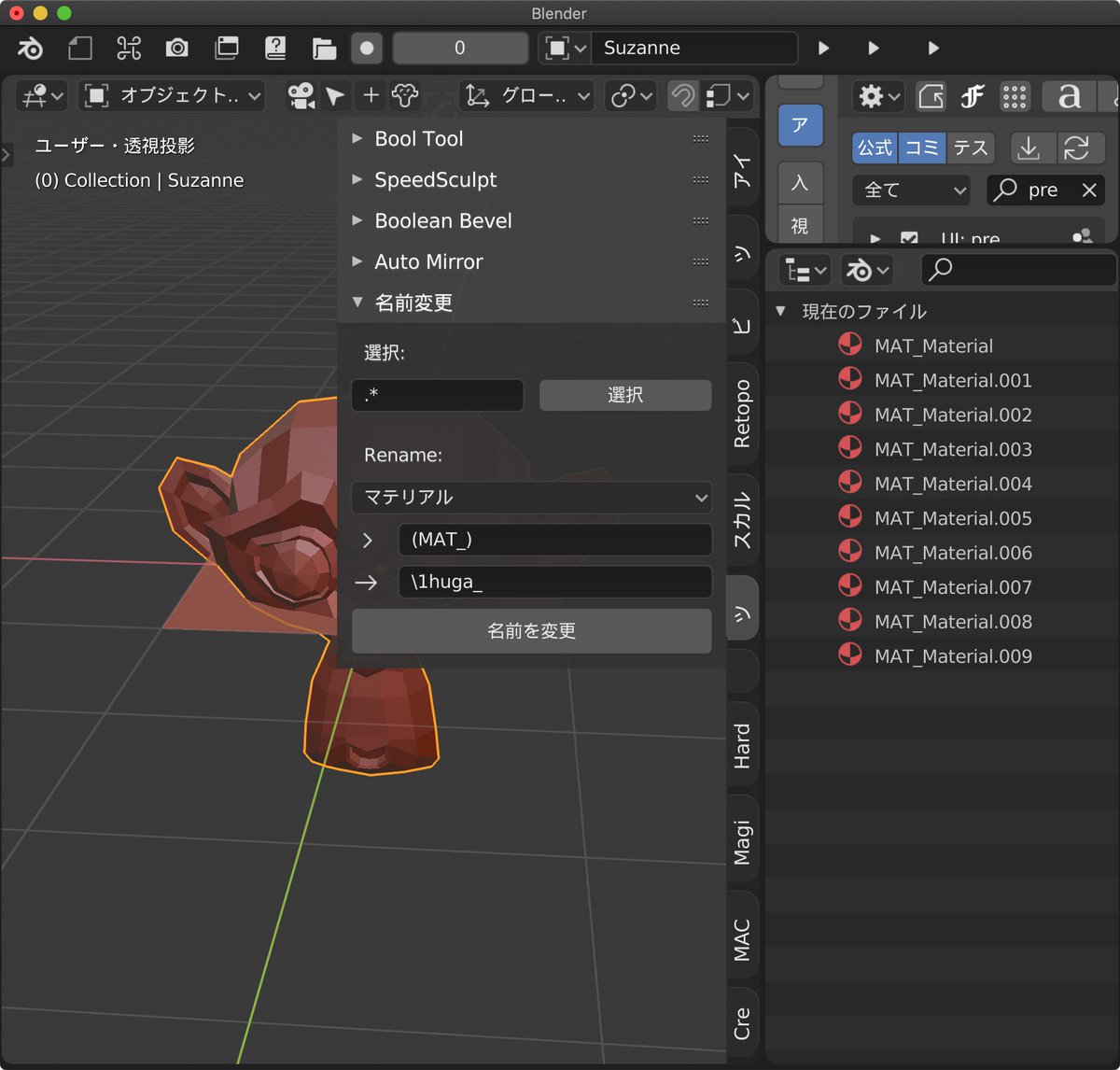Switch to the Retopo sidebar tab

point(741,414)
